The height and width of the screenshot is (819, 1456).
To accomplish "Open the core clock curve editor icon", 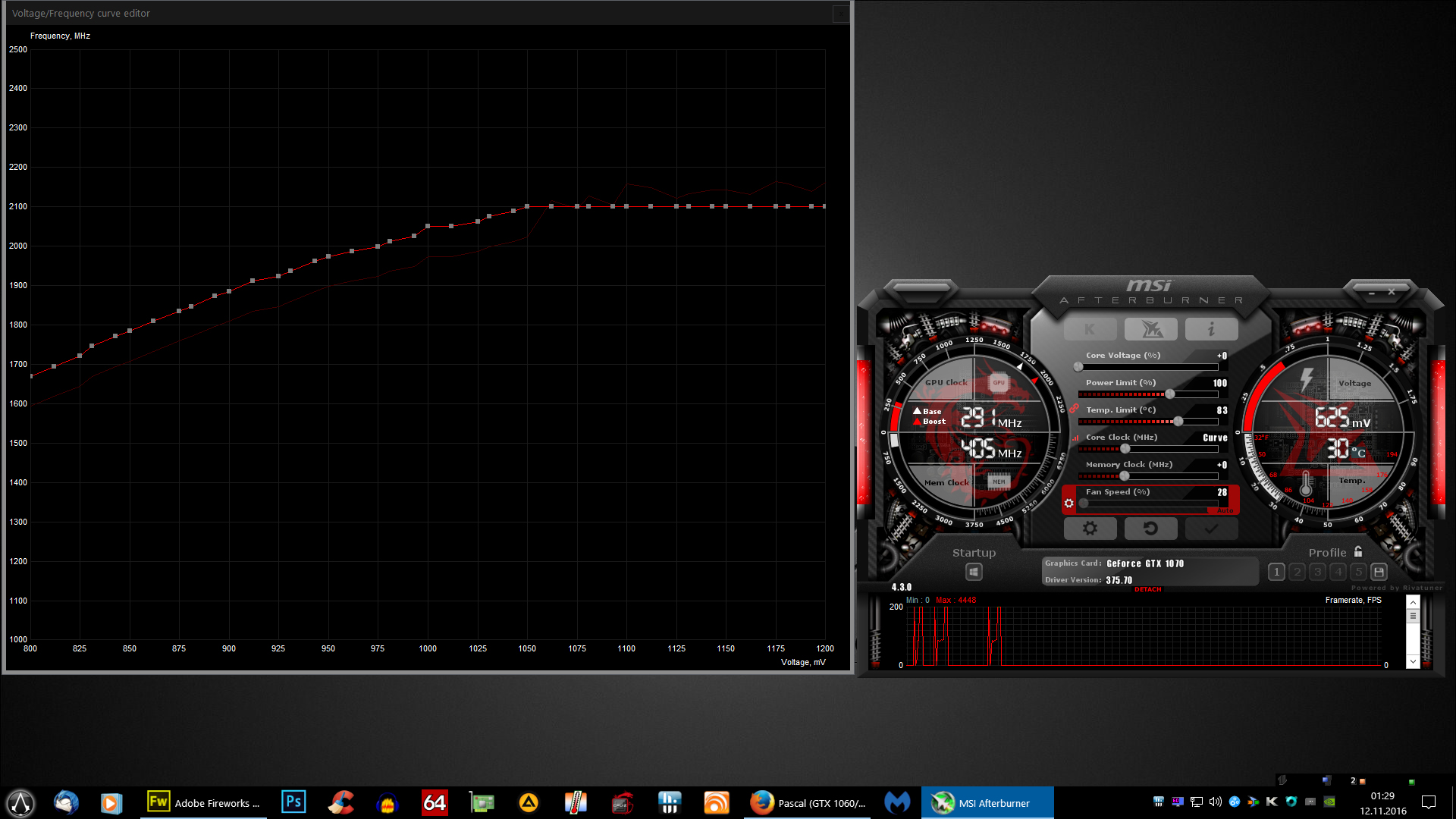I will tap(1075, 438).
